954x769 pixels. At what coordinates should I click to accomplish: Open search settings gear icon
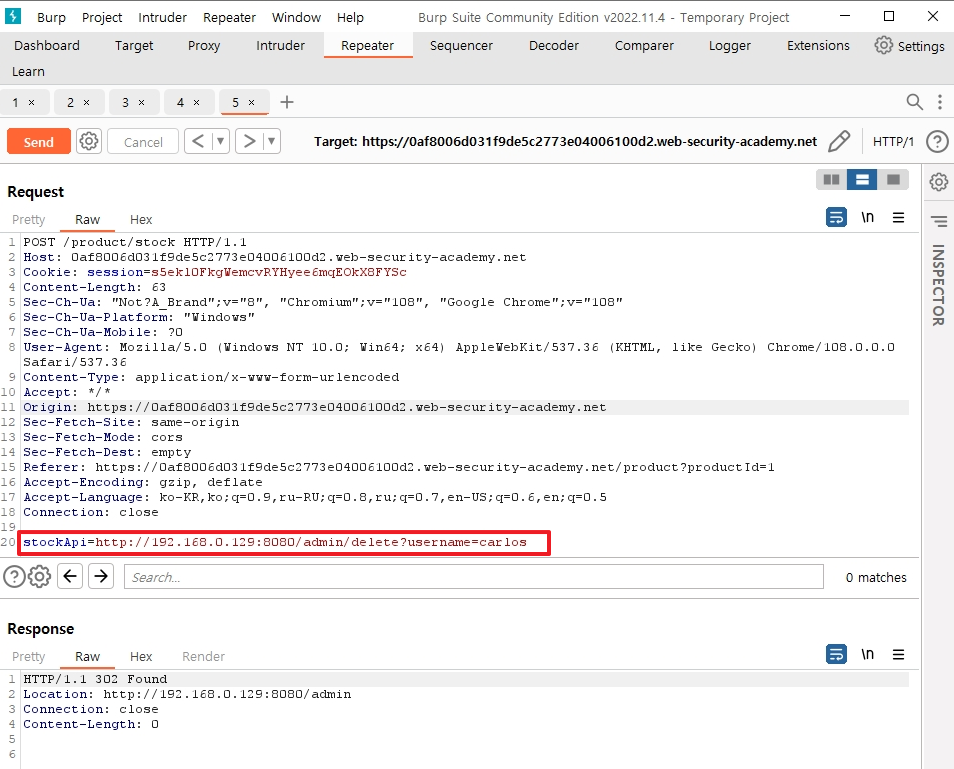(40, 576)
